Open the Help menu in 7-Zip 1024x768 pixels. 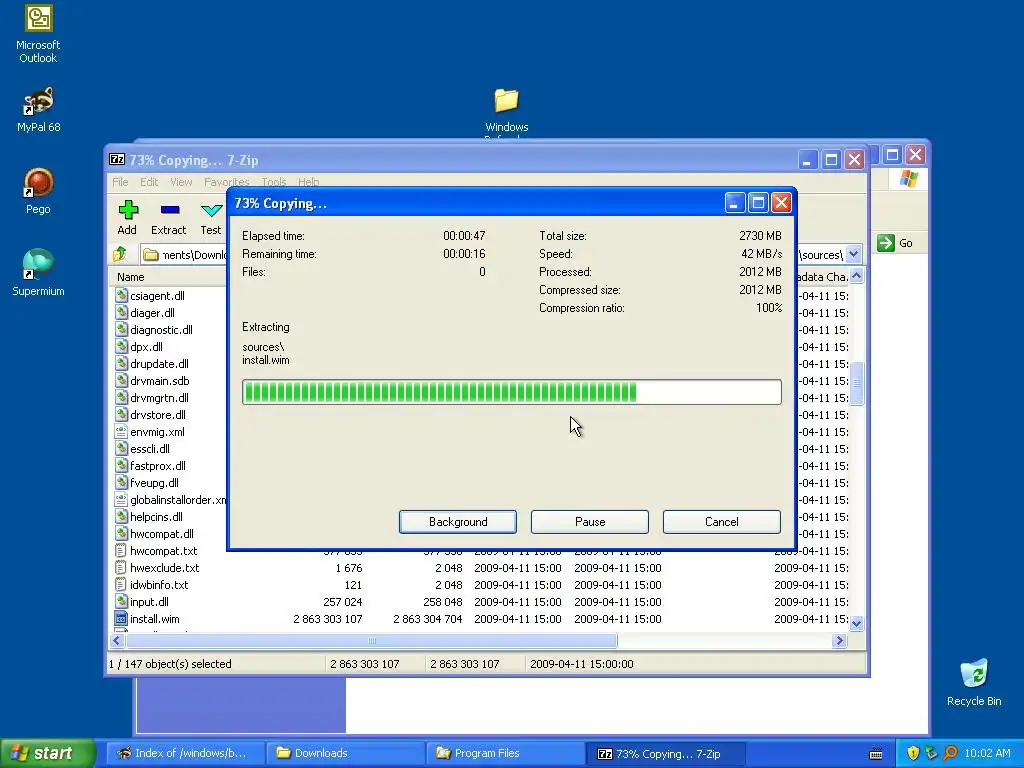click(x=308, y=182)
